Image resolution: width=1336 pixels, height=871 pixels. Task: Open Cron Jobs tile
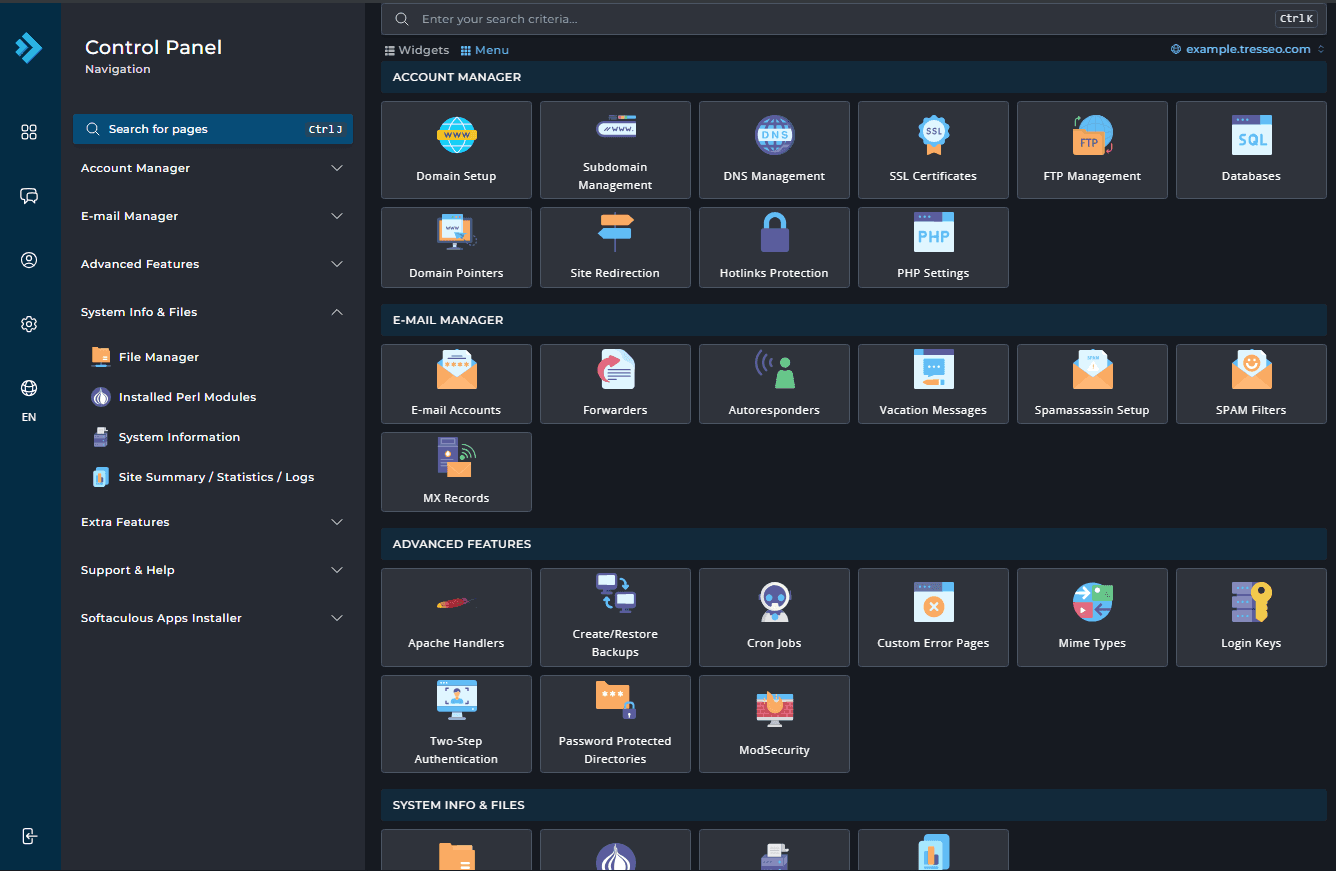point(774,617)
